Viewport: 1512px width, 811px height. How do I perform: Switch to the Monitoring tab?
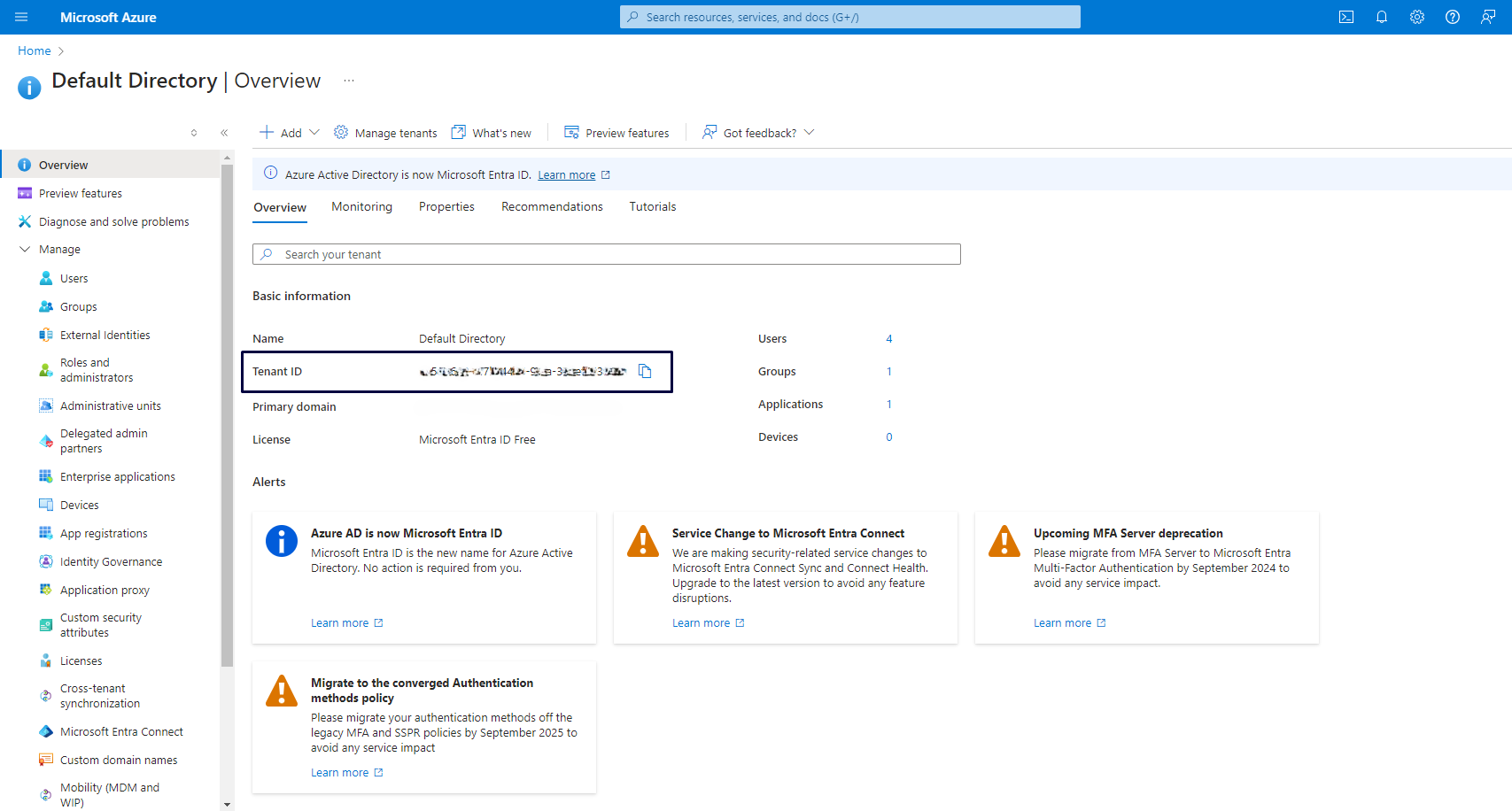(361, 207)
